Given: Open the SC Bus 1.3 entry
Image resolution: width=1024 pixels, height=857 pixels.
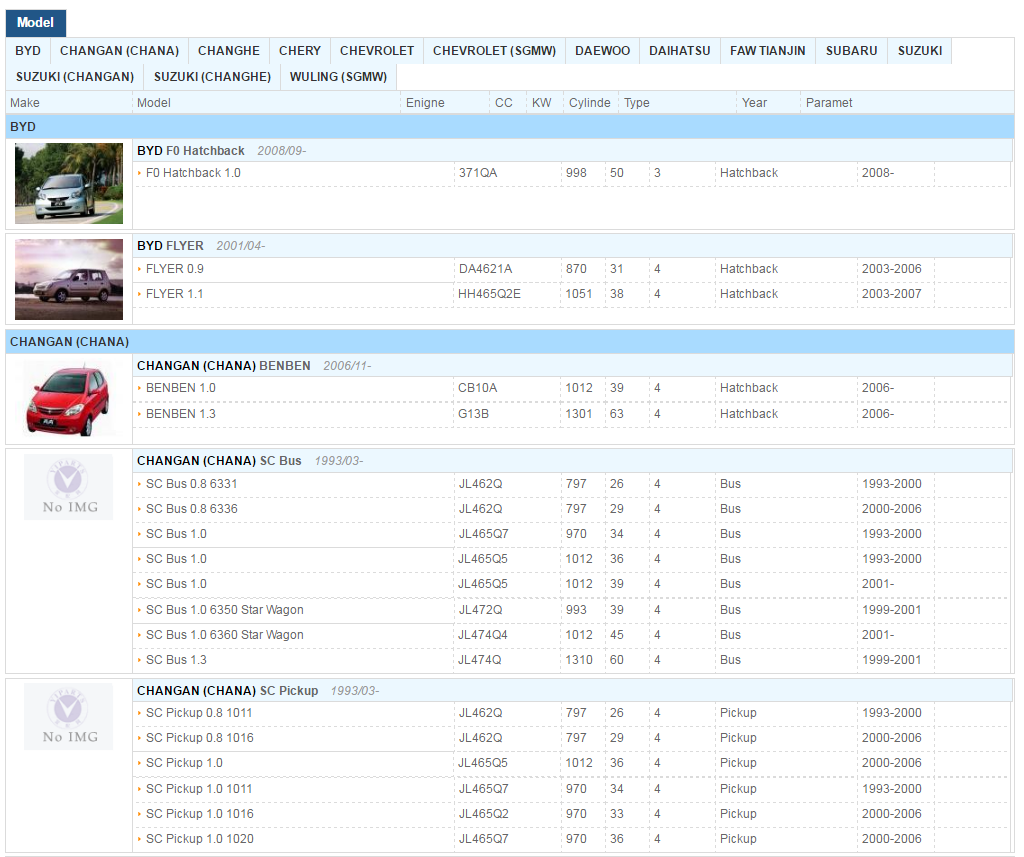Looking at the screenshot, I should pos(176,660).
